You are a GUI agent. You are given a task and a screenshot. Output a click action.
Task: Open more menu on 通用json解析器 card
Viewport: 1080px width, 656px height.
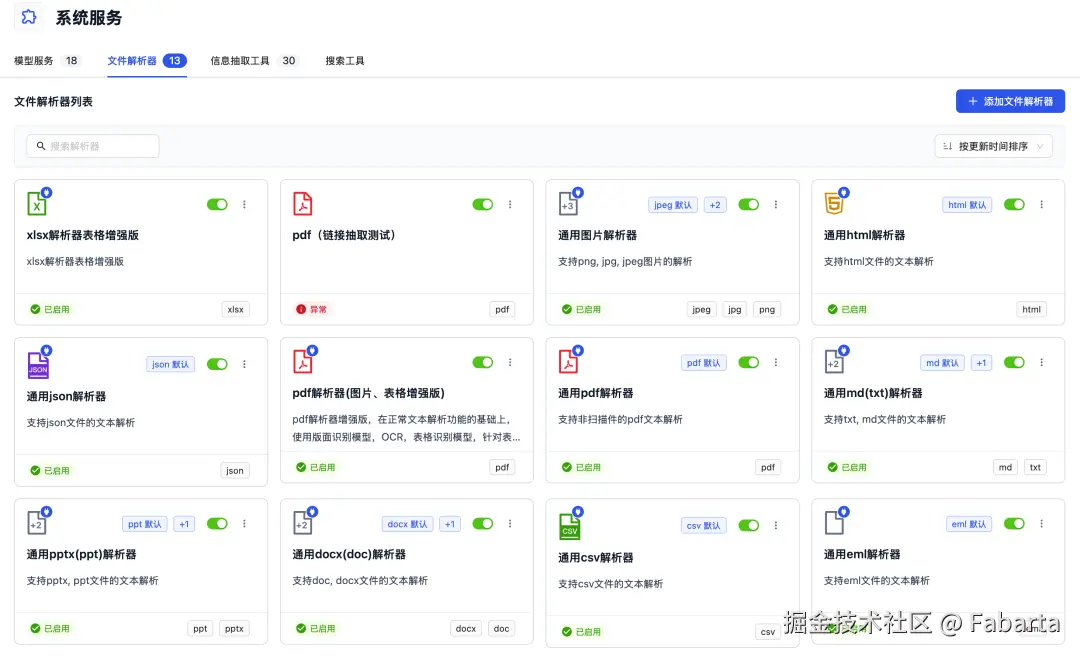click(245, 364)
